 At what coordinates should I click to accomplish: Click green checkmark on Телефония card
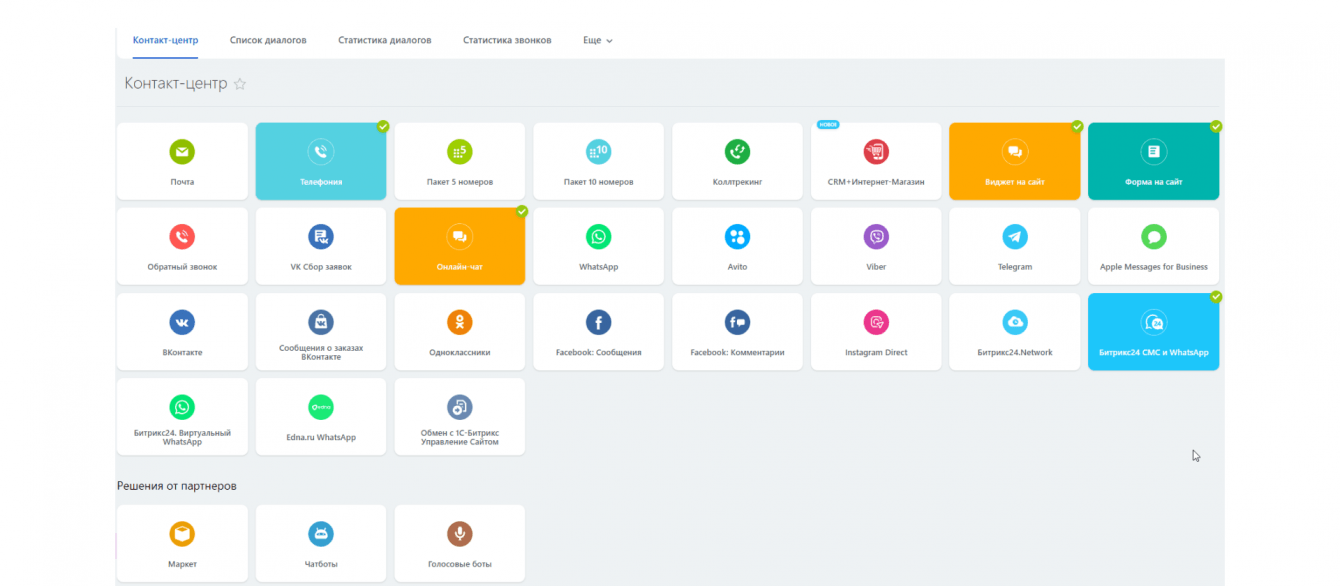click(383, 127)
